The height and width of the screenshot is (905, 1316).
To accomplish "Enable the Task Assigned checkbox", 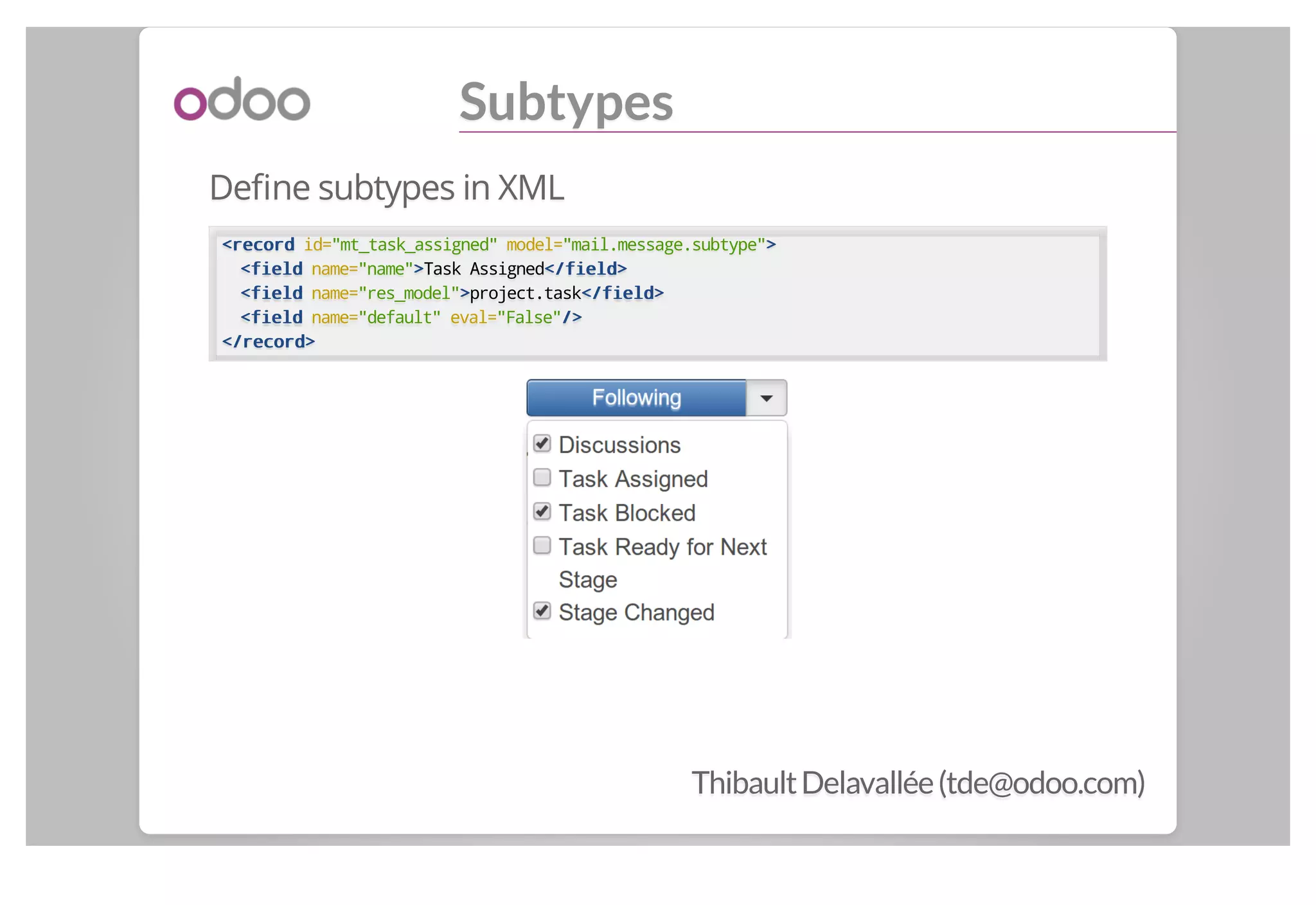I will pyautogui.click(x=542, y=478).
